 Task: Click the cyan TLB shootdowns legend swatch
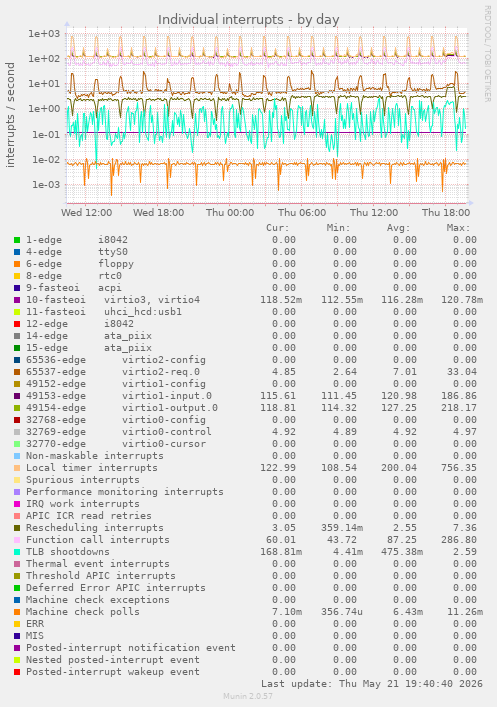pos(17,552)
